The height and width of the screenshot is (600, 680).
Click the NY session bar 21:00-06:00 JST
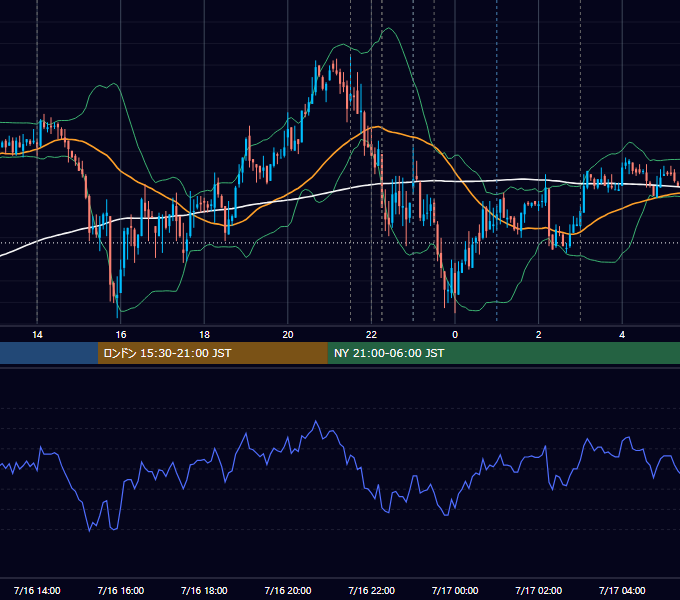click(503, 353)
